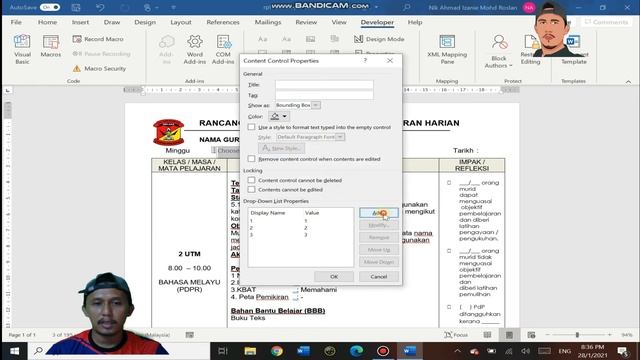Open the Comments pane
640x360 pixels.
(x=607, y=22)
